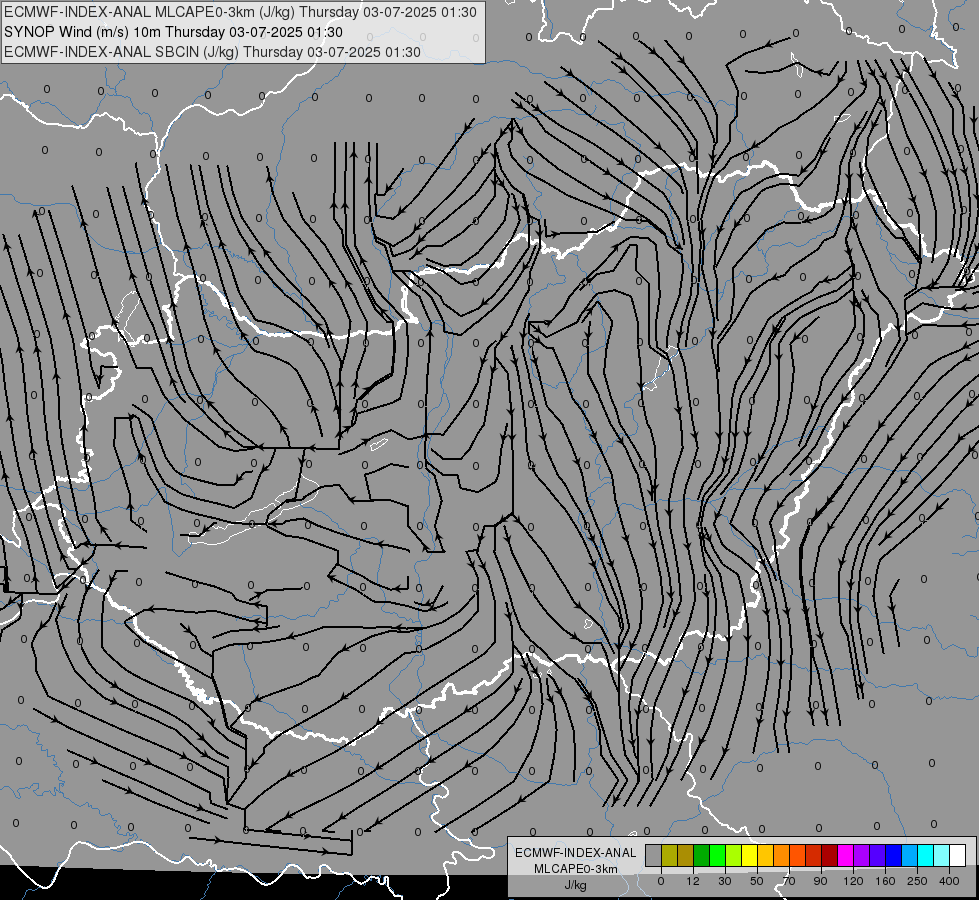The height and width of the screenshot is (900, 979).
Task: Click the purple swatch after 120
Action: (x=862, y=855)
